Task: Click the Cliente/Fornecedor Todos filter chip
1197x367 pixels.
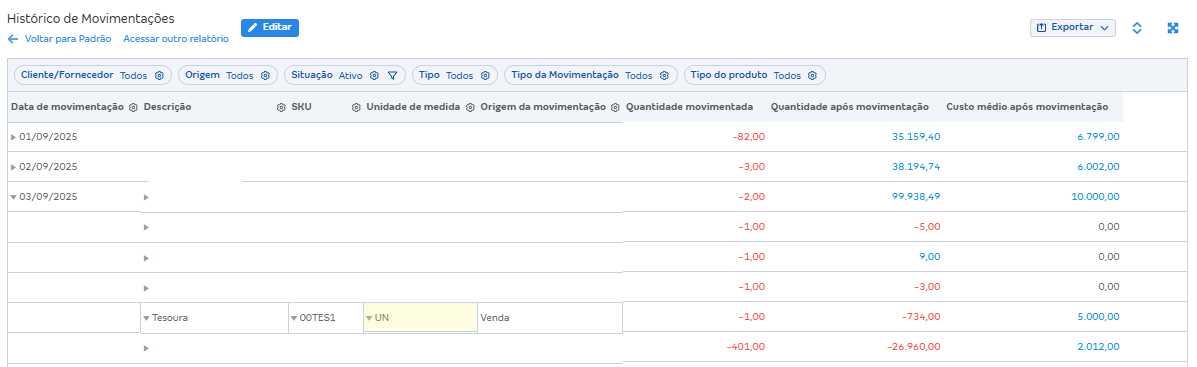Action: point(94,76)
